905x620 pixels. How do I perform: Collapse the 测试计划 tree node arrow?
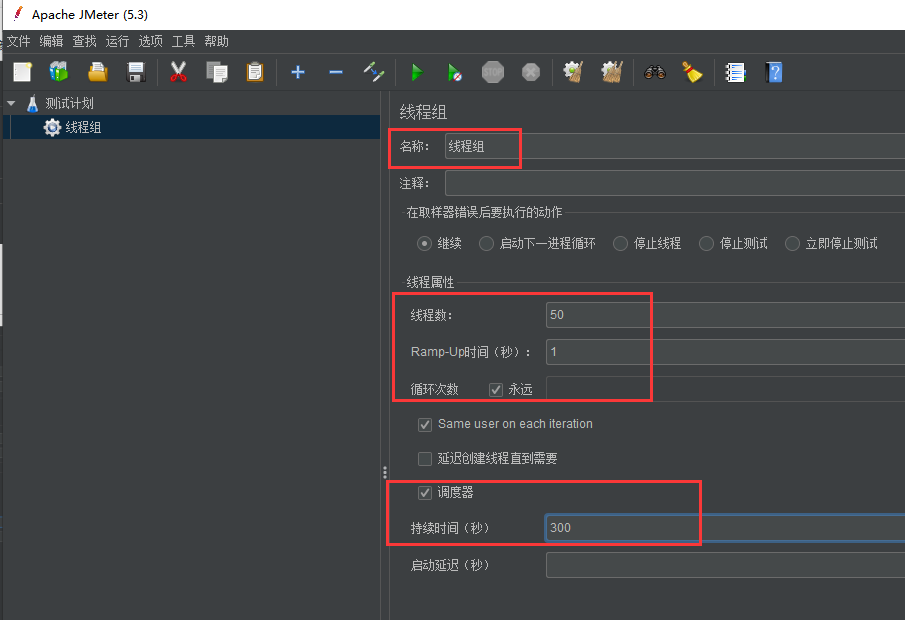click(x=12, y=103)
